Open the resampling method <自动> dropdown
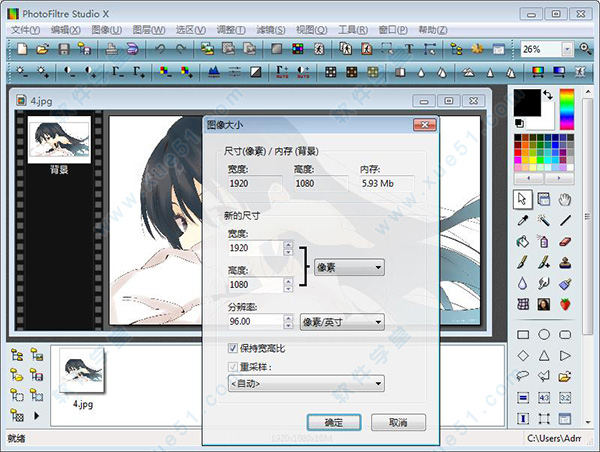600x452 pixels. [306, 383]
